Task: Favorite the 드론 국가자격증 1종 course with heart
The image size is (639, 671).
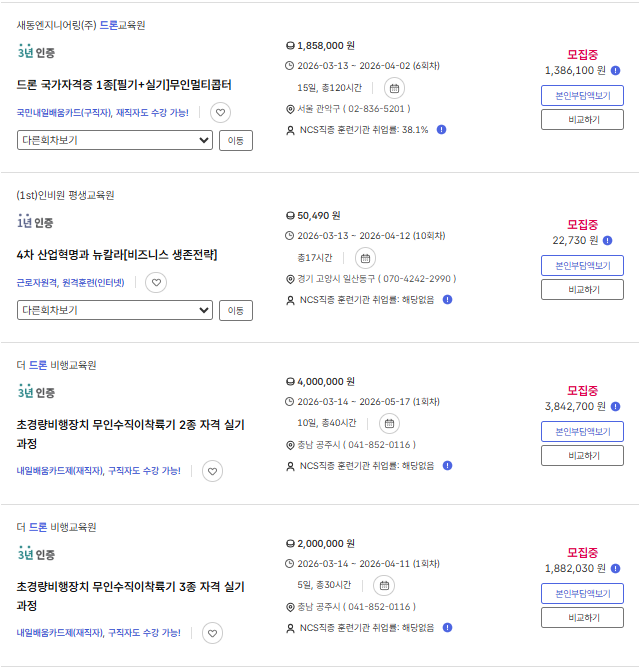Action: (221, 113)
